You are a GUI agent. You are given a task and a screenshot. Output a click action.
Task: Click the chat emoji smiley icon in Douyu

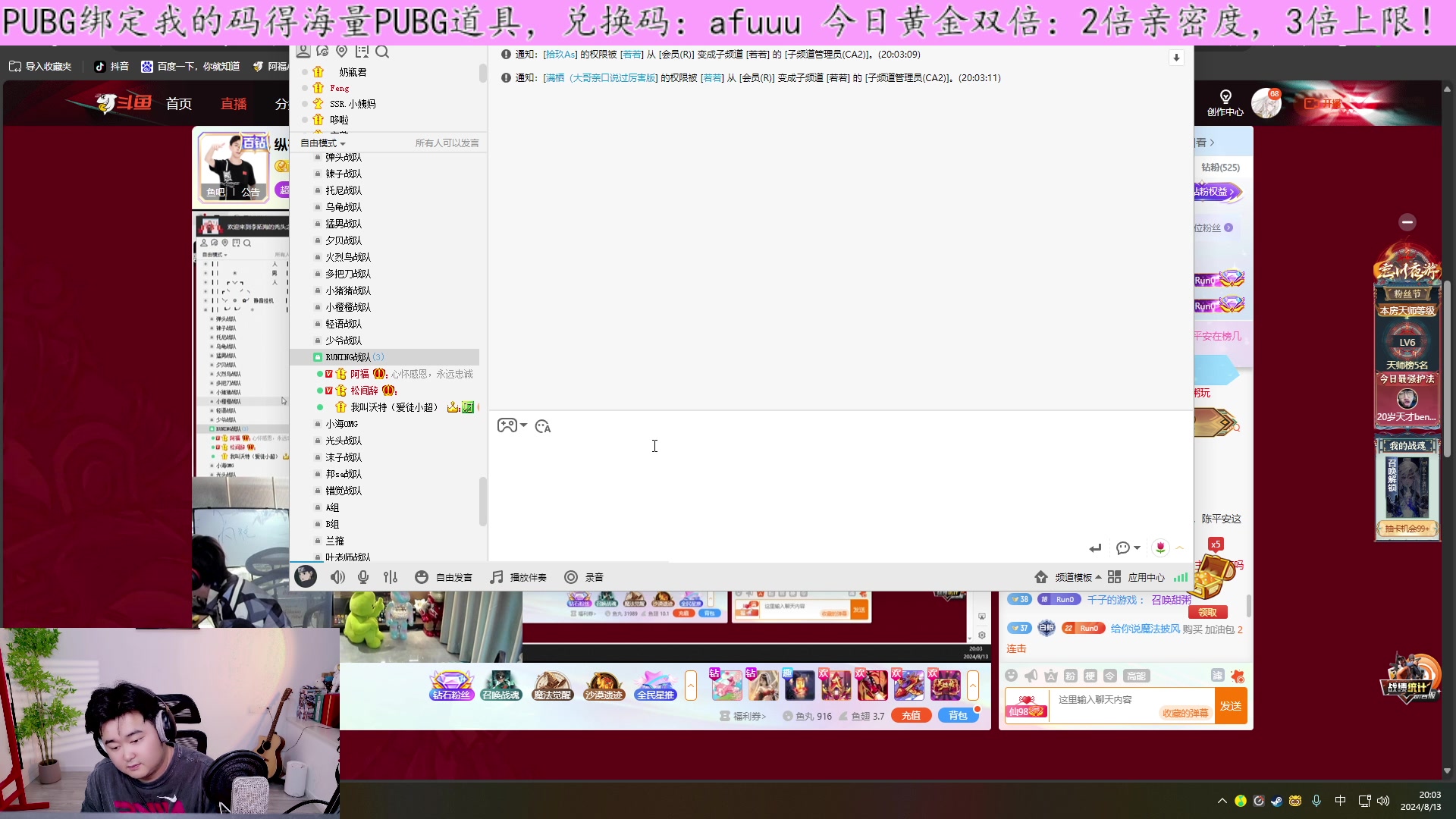[1011, 676]
